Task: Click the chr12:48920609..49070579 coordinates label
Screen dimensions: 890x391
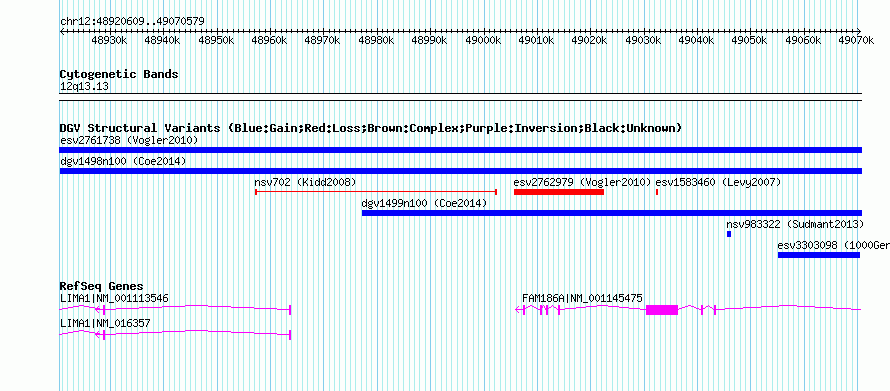Action: (x=132, y=22)
